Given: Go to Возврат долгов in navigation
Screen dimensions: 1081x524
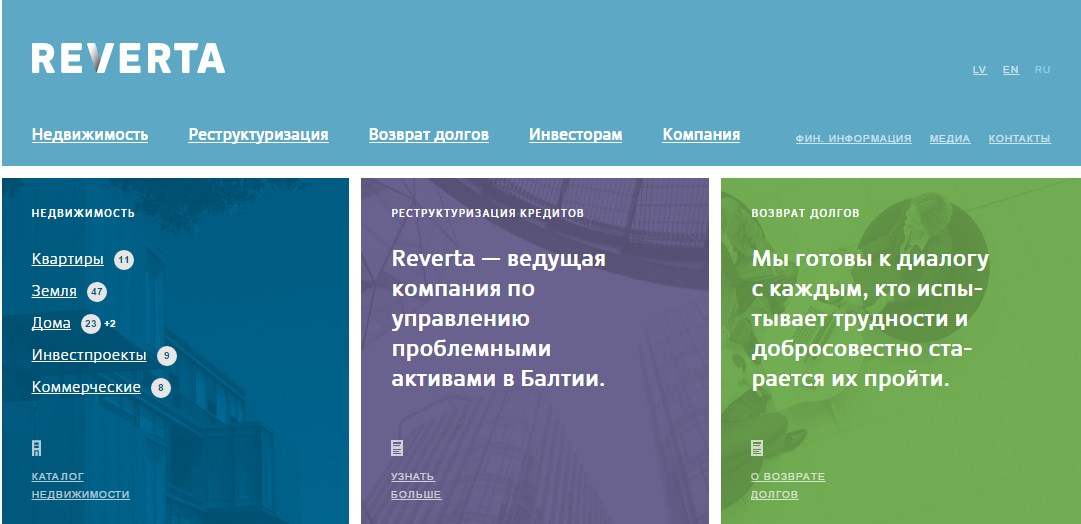Looking at the screenshot, I should click(428, 135).
